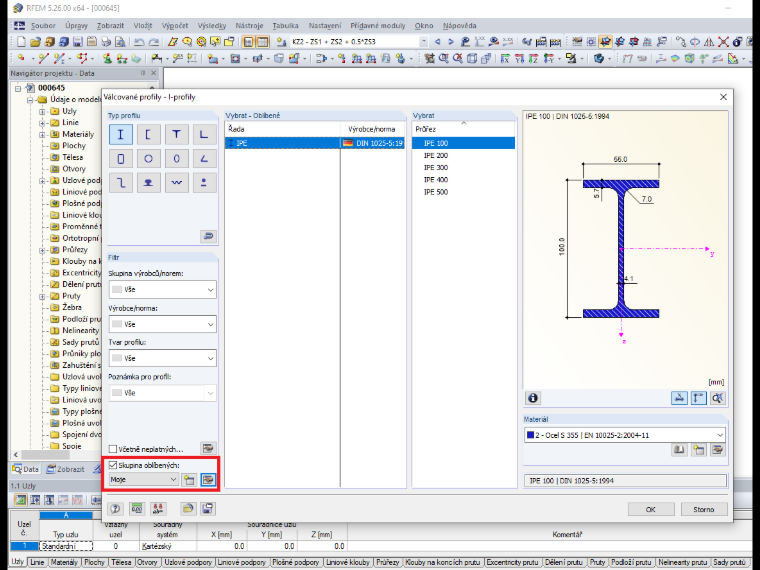Select Otvory in the navigator tree
The width and height of the screenshot is (760, 570).
[x=74, y=169]
